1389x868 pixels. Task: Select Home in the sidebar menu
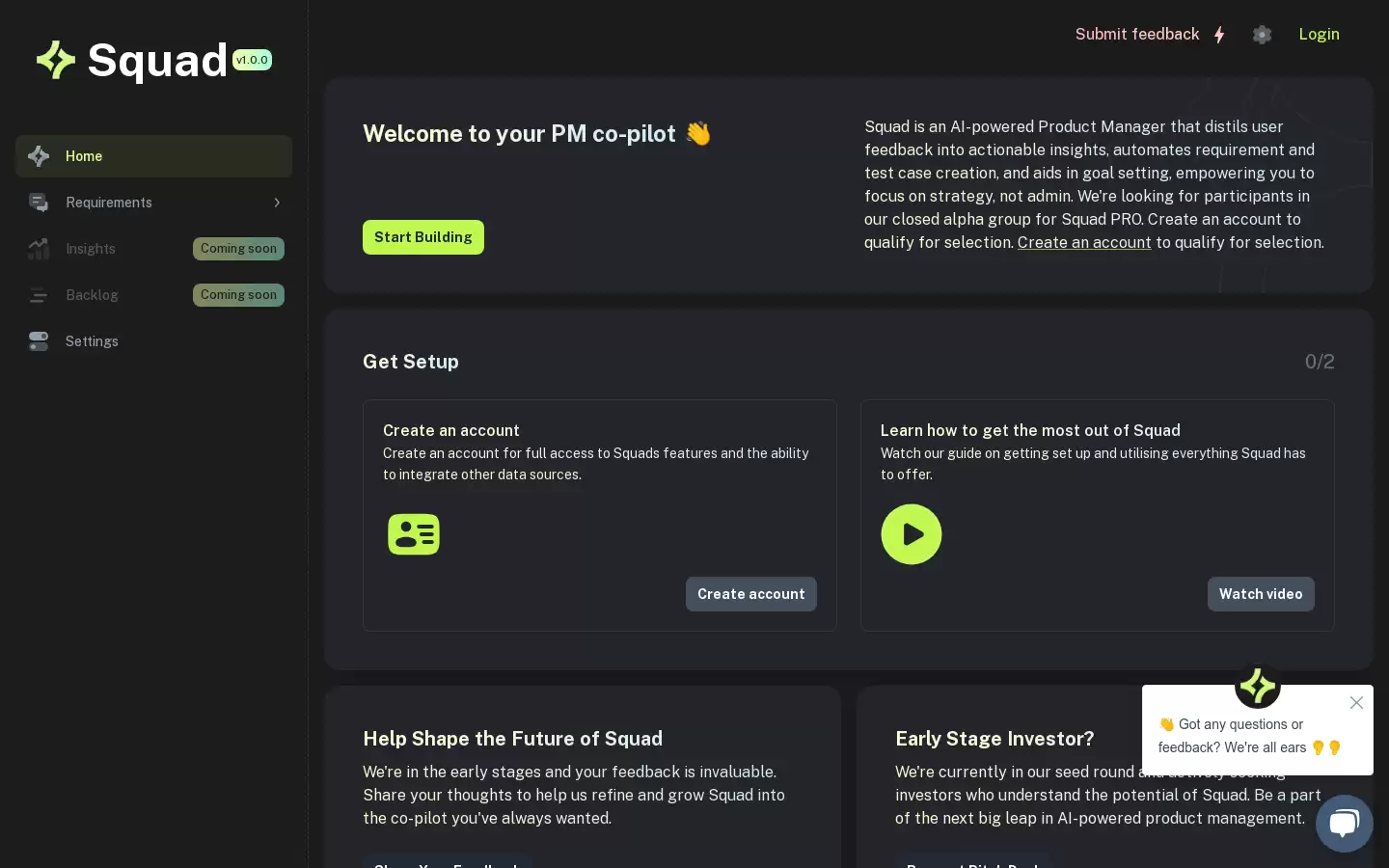[153, 156]
